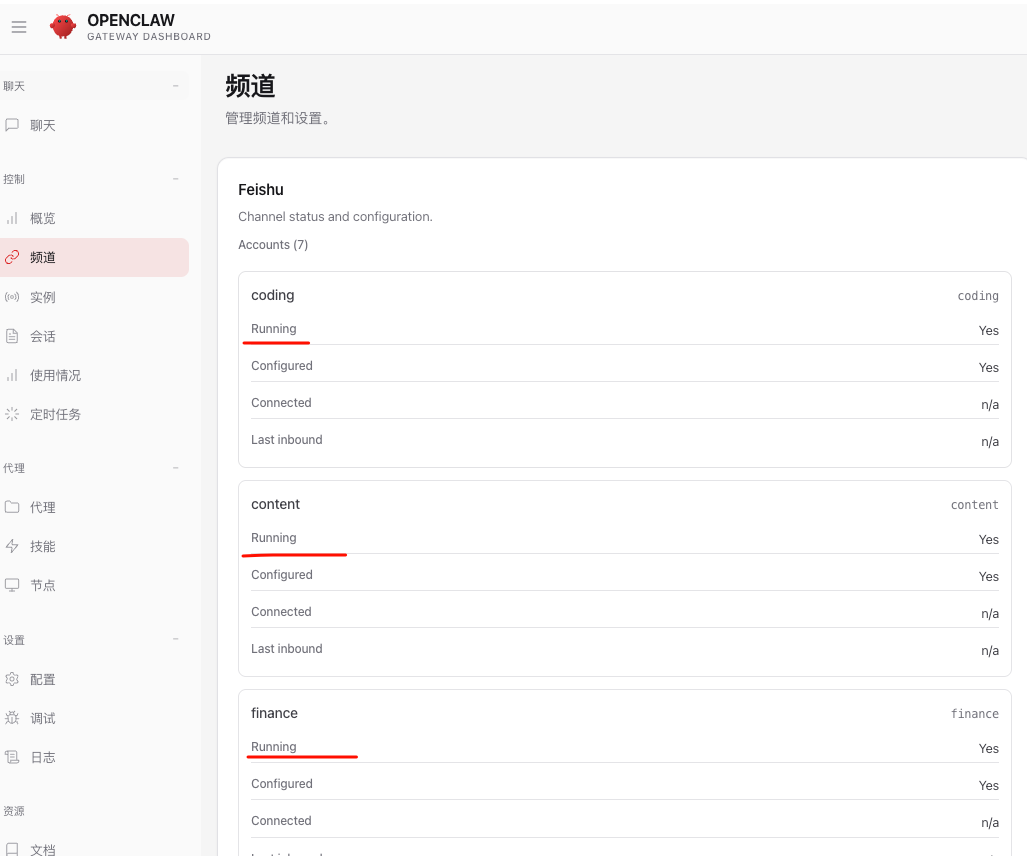Collapse the 聊天 sidebar section
The height and width of the screenshot is (856, 1027).
tap(176, 86)
